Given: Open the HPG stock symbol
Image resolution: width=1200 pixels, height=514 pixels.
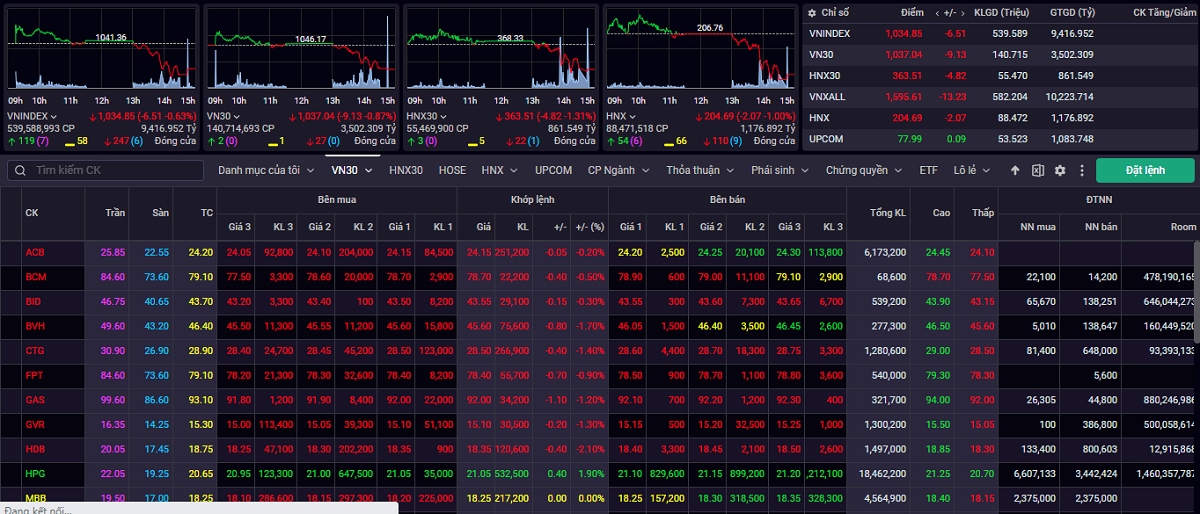Looking at the screenshot, I should 35,473.
